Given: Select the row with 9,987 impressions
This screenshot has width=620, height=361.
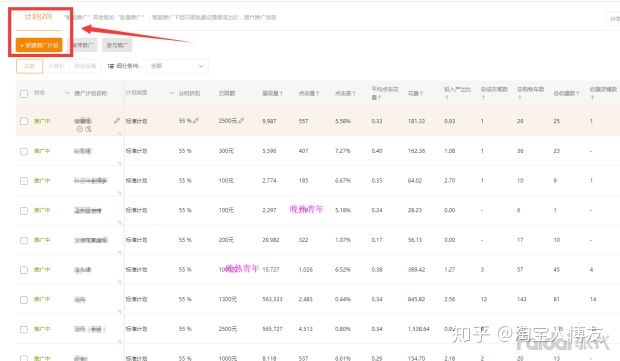Looking at the screenshot, I should (x=24, y=121).
